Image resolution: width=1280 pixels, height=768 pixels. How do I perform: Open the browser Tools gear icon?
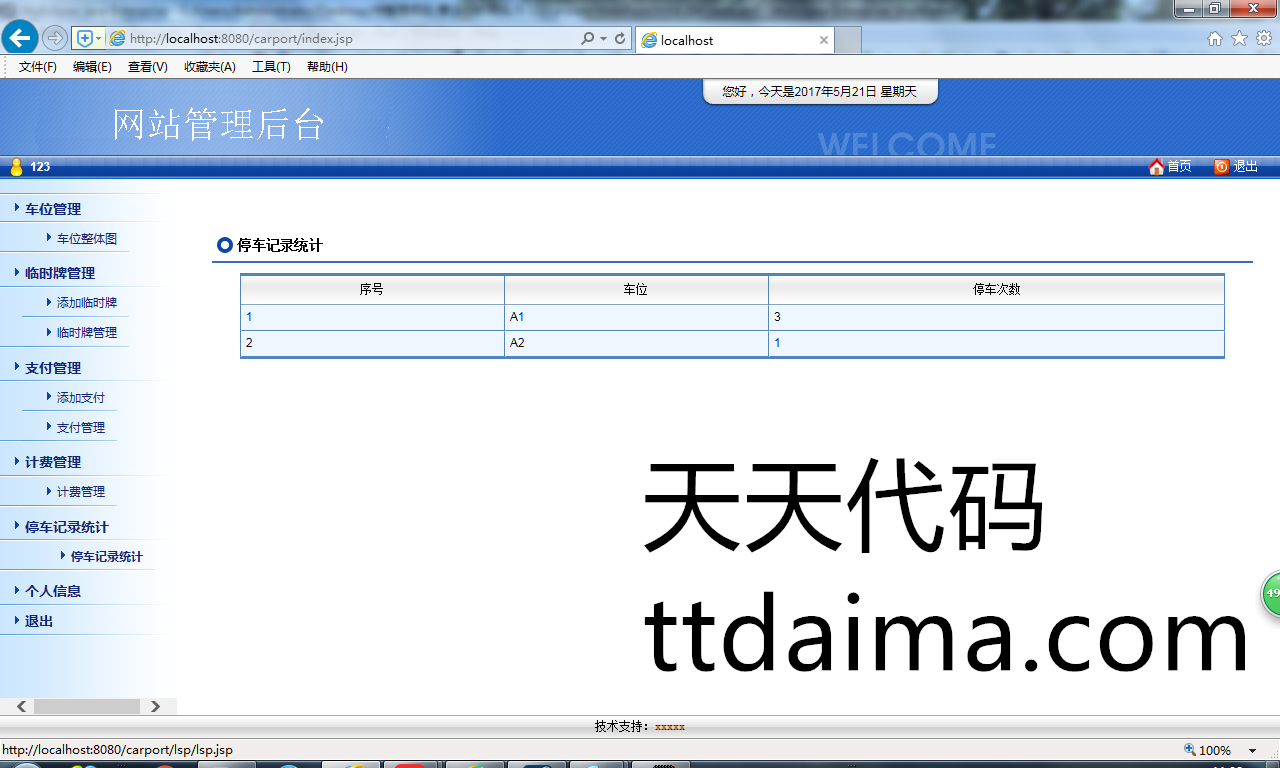click(x=1264, y=39)
